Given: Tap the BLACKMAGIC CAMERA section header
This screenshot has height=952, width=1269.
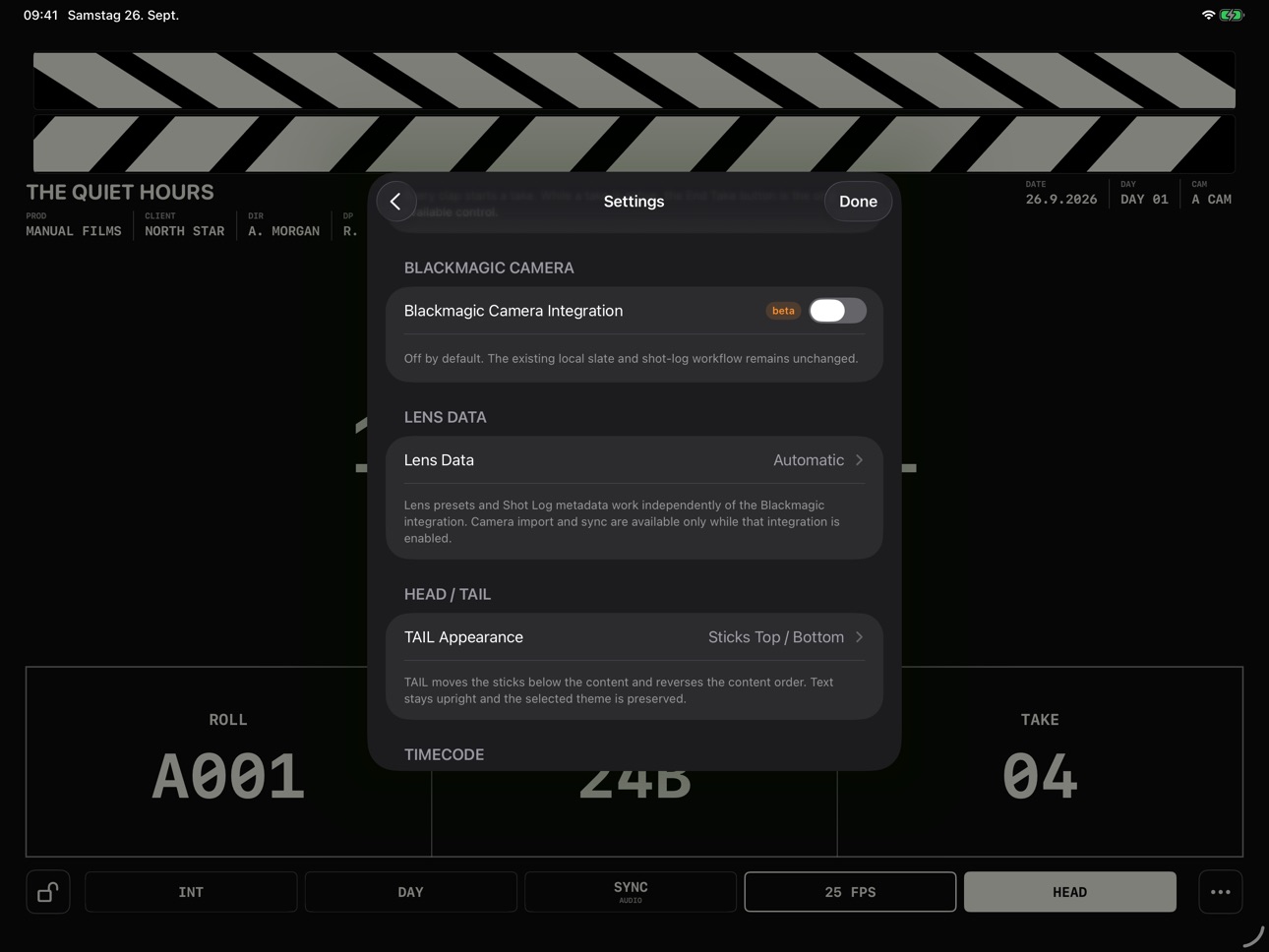Looking at the screenshot, I should [489, 268].
